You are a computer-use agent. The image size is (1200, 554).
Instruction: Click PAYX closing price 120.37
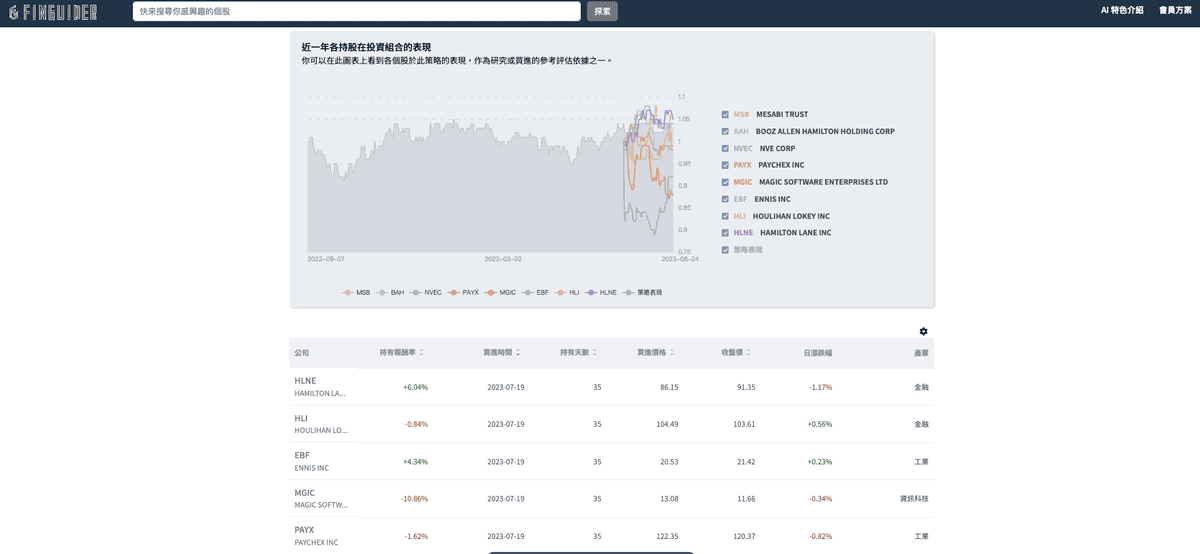[x=743, y=536]
